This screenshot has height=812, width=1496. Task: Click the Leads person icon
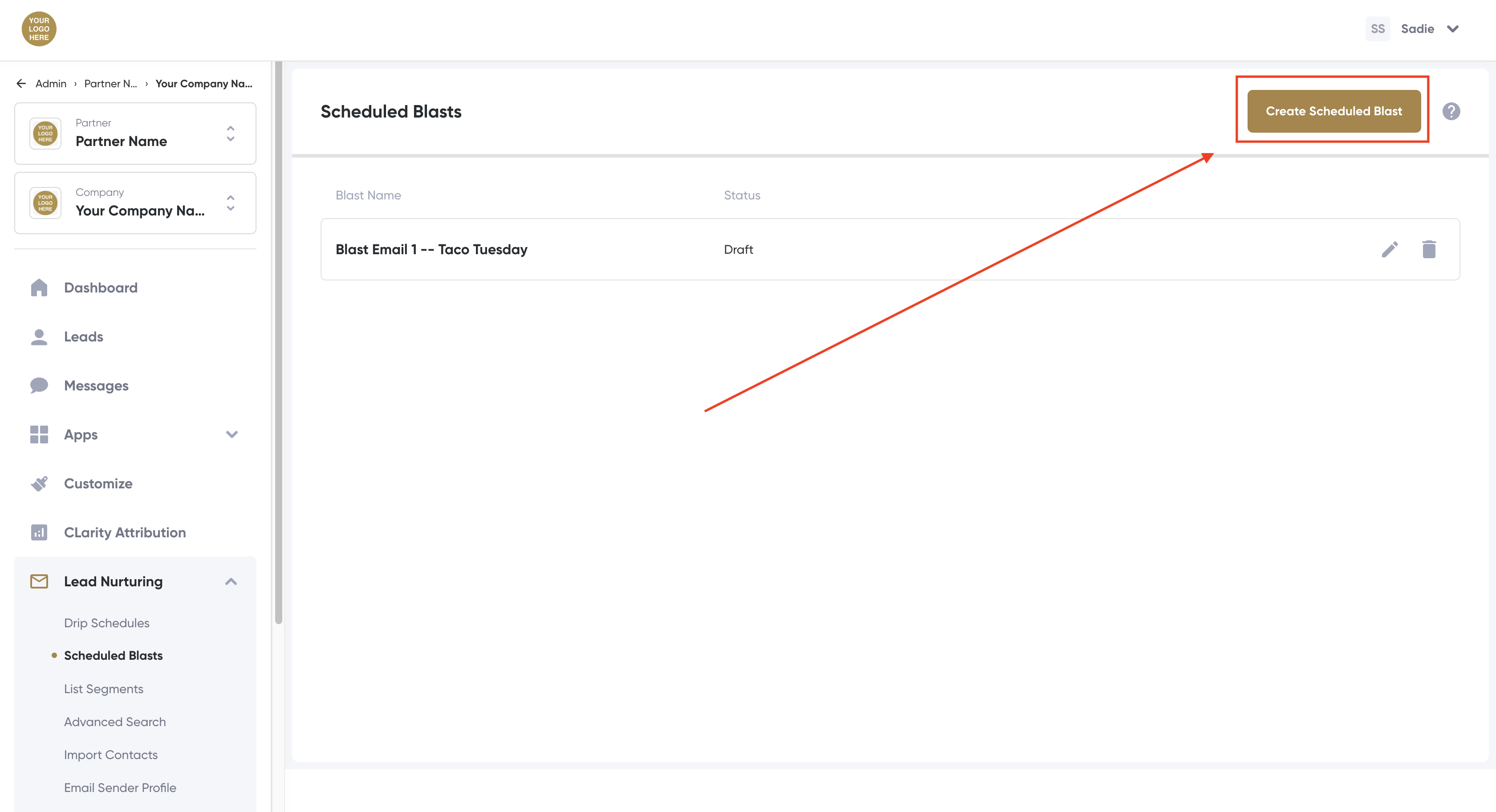tap(39, 337)
